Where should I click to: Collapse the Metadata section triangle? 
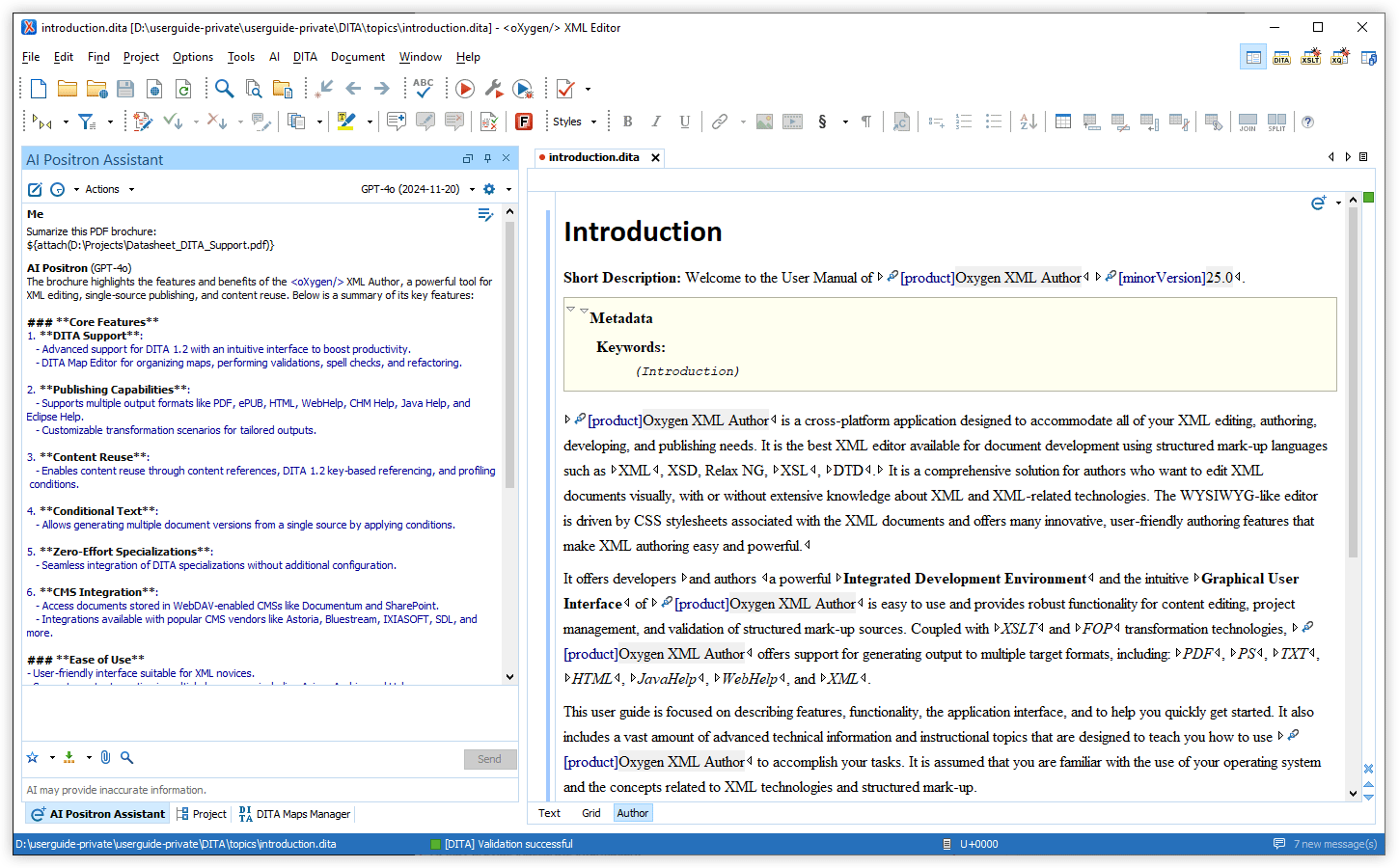tap(583, 311)
